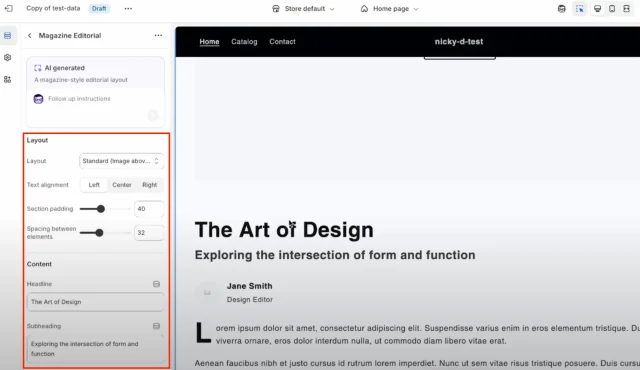Switch to mobile preview
640x370 pixels.
click(612, 9)
